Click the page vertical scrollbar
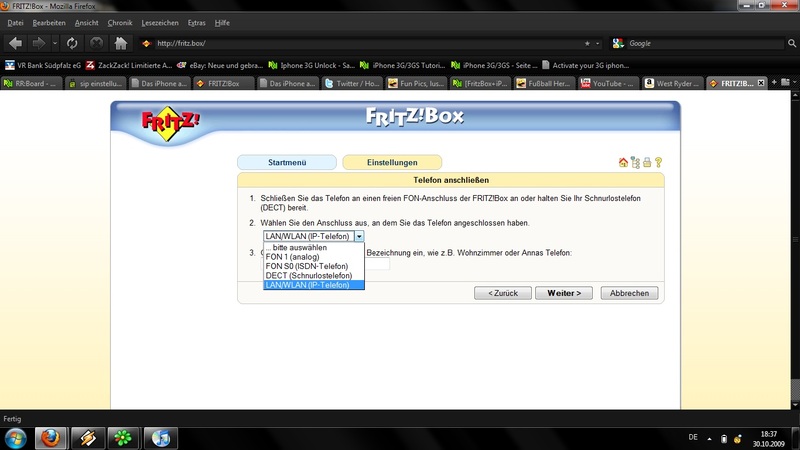This screenshot has height=450, width=800. 795,250
